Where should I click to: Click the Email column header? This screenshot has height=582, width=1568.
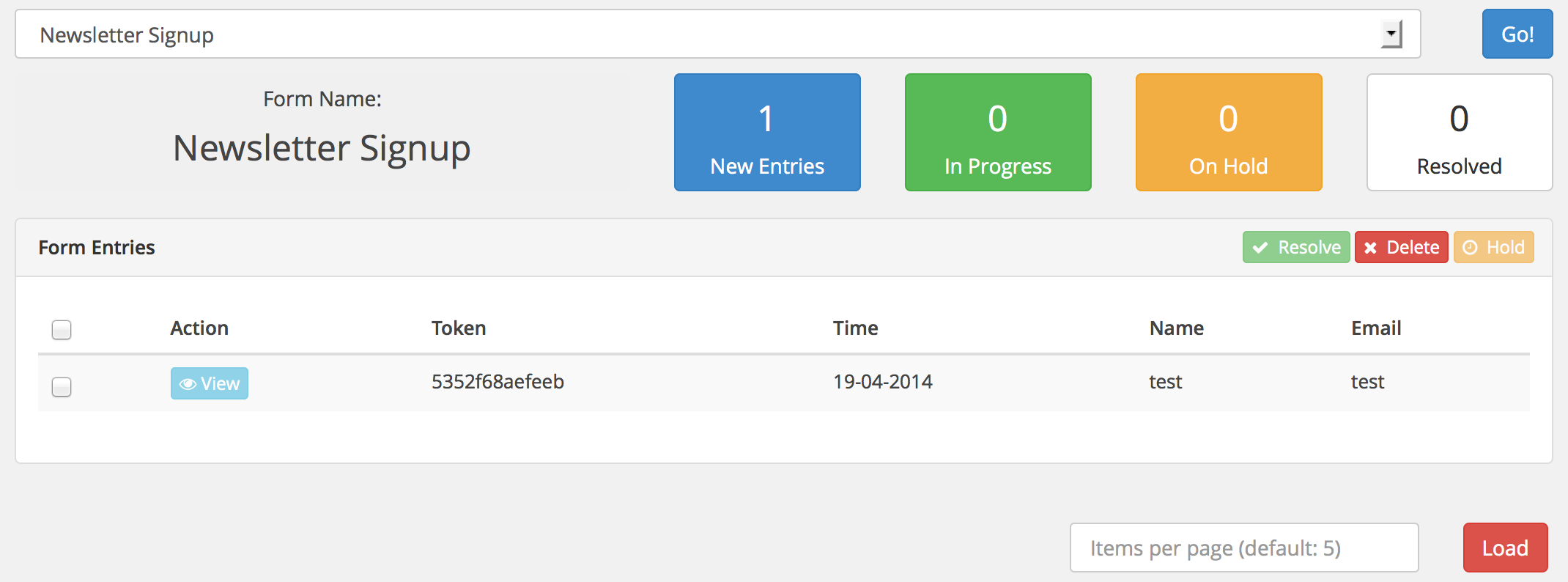tap(1376, 328)
